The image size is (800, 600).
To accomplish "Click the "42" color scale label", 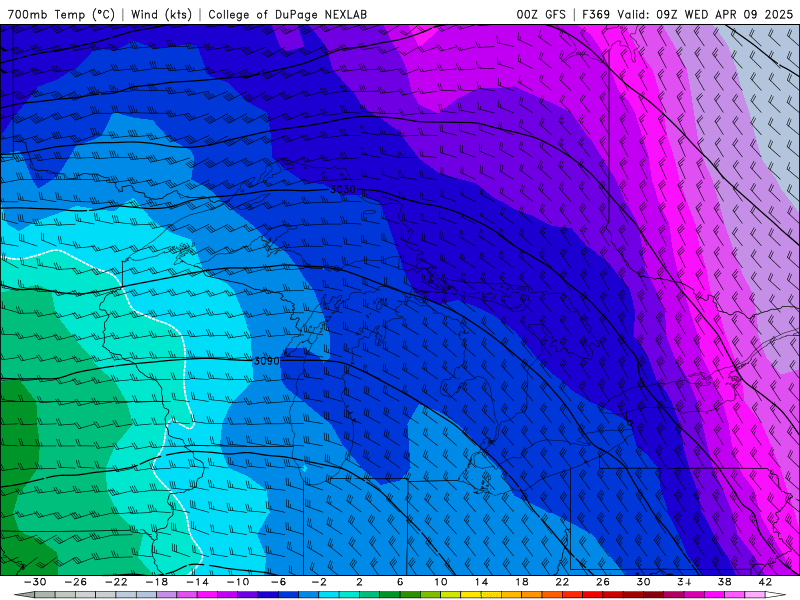I will pyautogui.click(x=765, y=582).
